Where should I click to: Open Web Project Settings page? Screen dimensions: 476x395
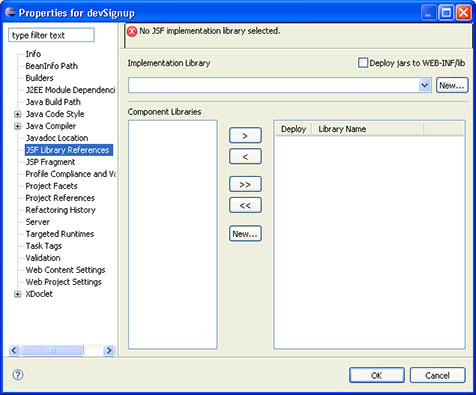(x=63, y=282)
